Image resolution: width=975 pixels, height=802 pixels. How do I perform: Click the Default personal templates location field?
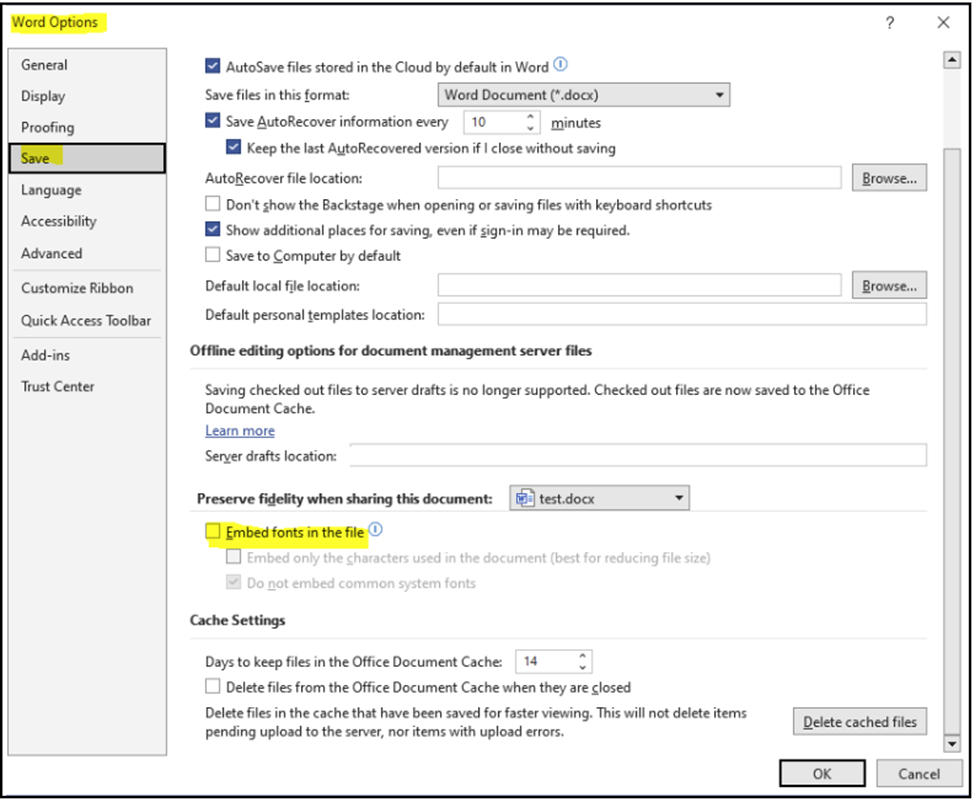point(682,315)
